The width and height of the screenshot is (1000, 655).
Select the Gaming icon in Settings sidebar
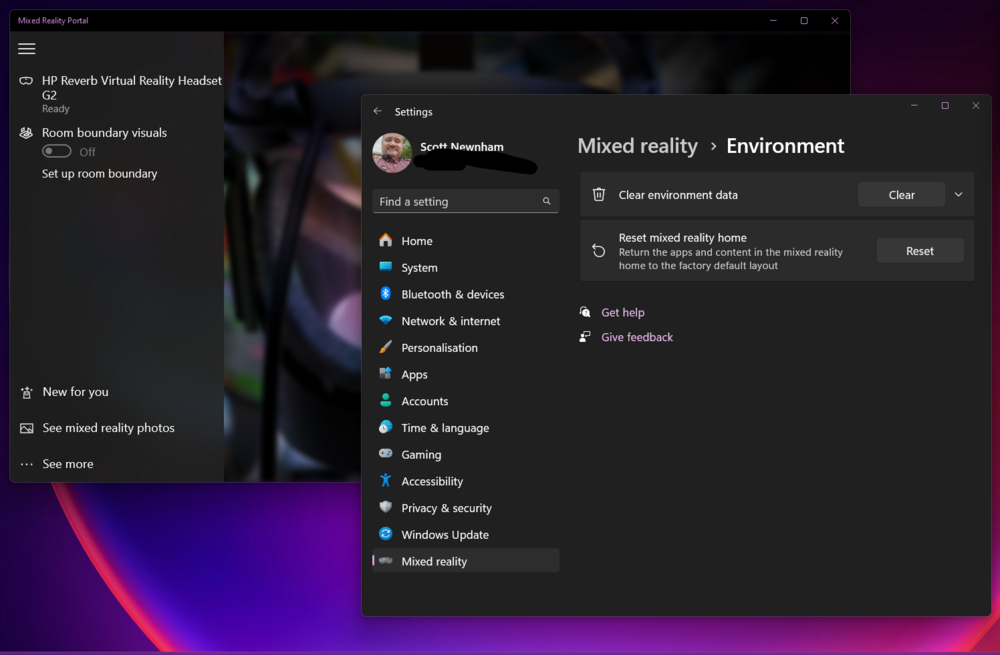coord(386,454)
